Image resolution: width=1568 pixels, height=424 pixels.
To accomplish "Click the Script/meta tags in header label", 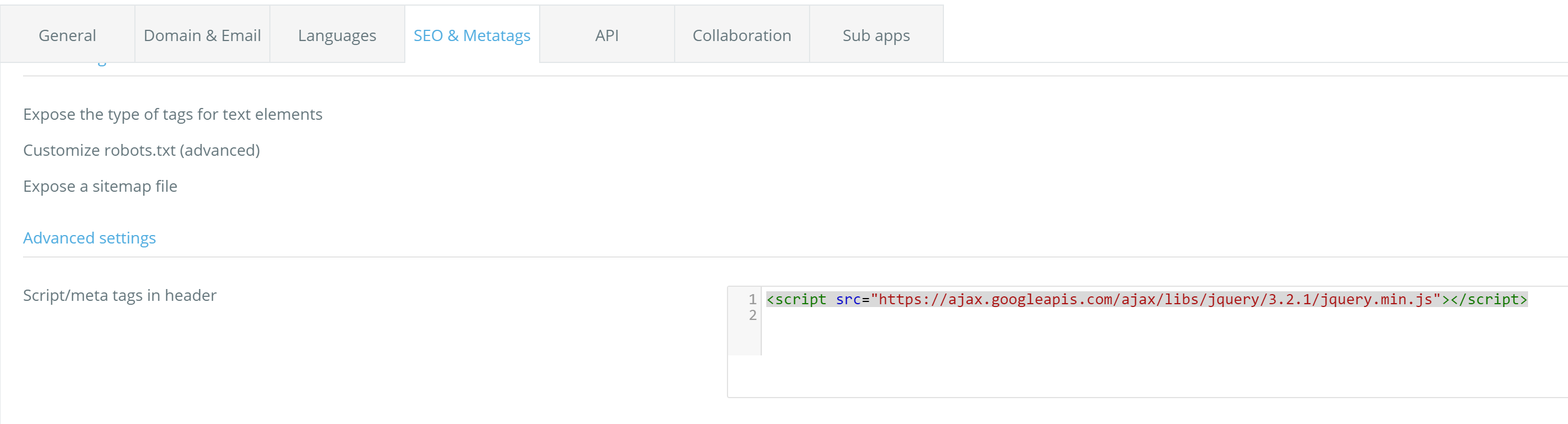I will [119, 295].
